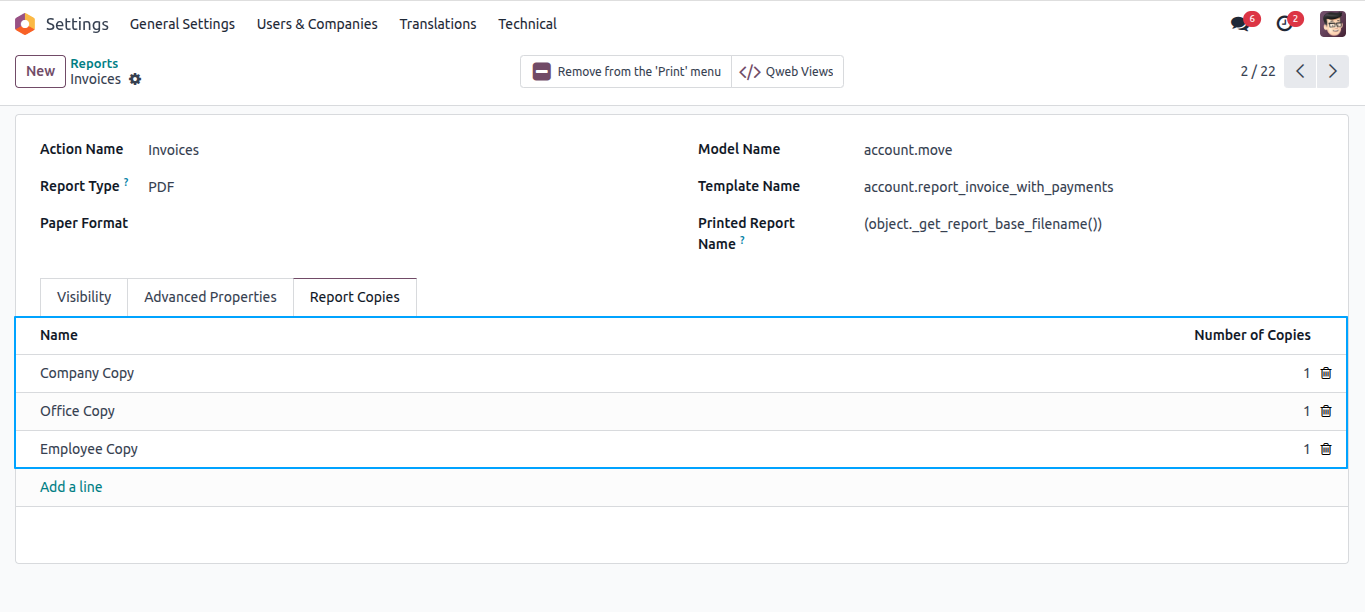Delete the Employee Copy line
This screenshot has height=612, width=1365.
pyautogui.click(x=1326, y=449)
